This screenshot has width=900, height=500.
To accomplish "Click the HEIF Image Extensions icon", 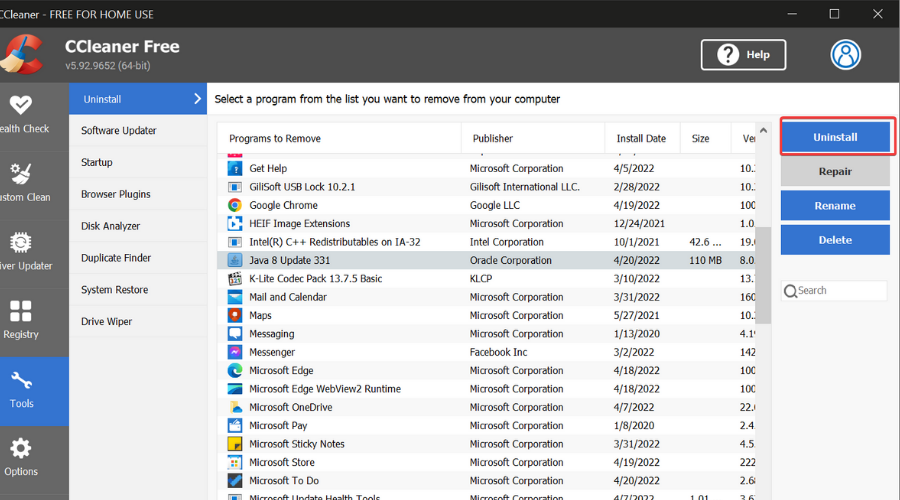I will (x=235, y=223).
